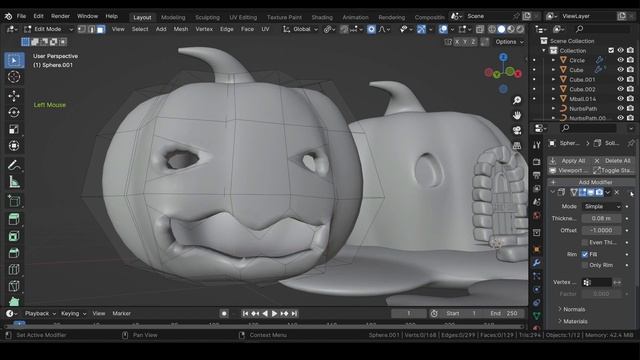Switch to vertex select mode

tap(82, 29)
